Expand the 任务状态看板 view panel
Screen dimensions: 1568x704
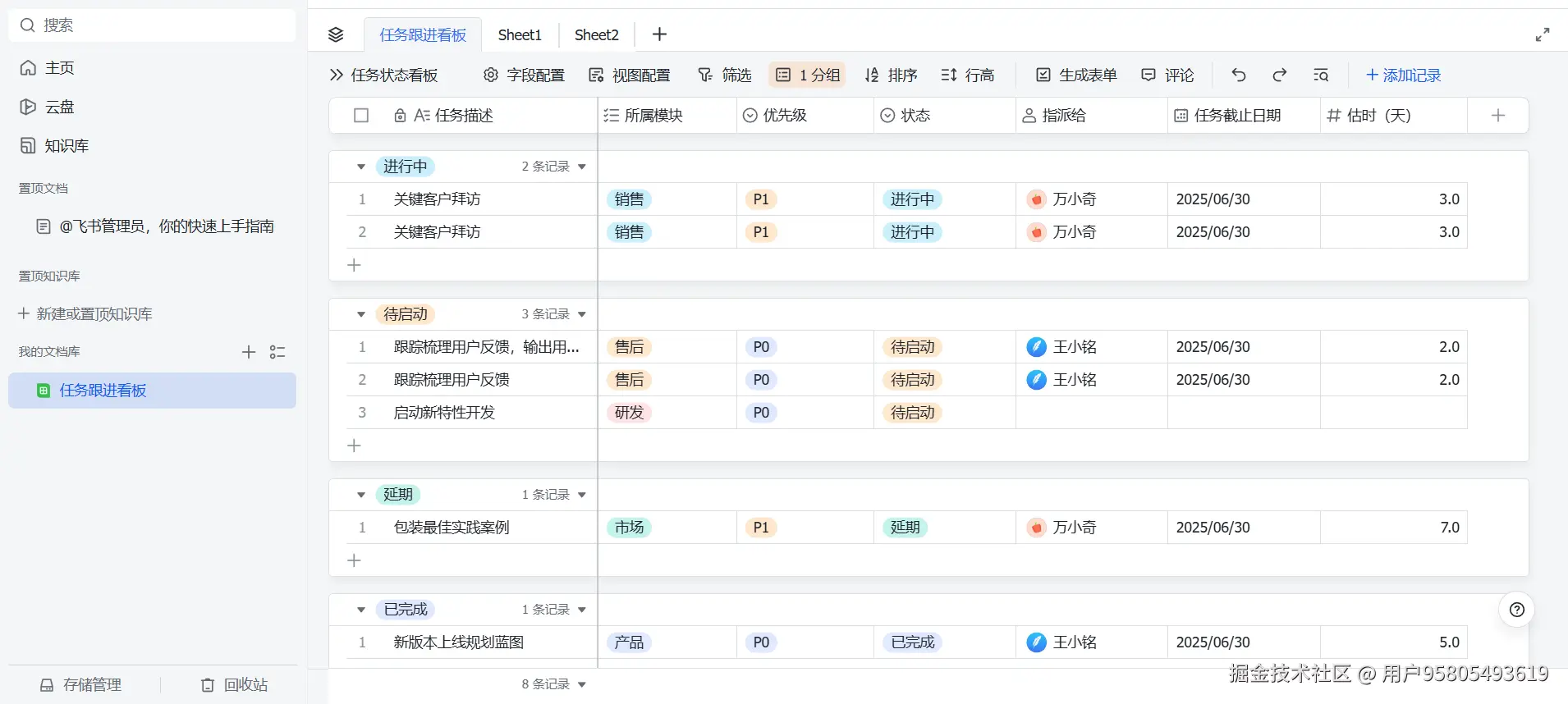336,75
